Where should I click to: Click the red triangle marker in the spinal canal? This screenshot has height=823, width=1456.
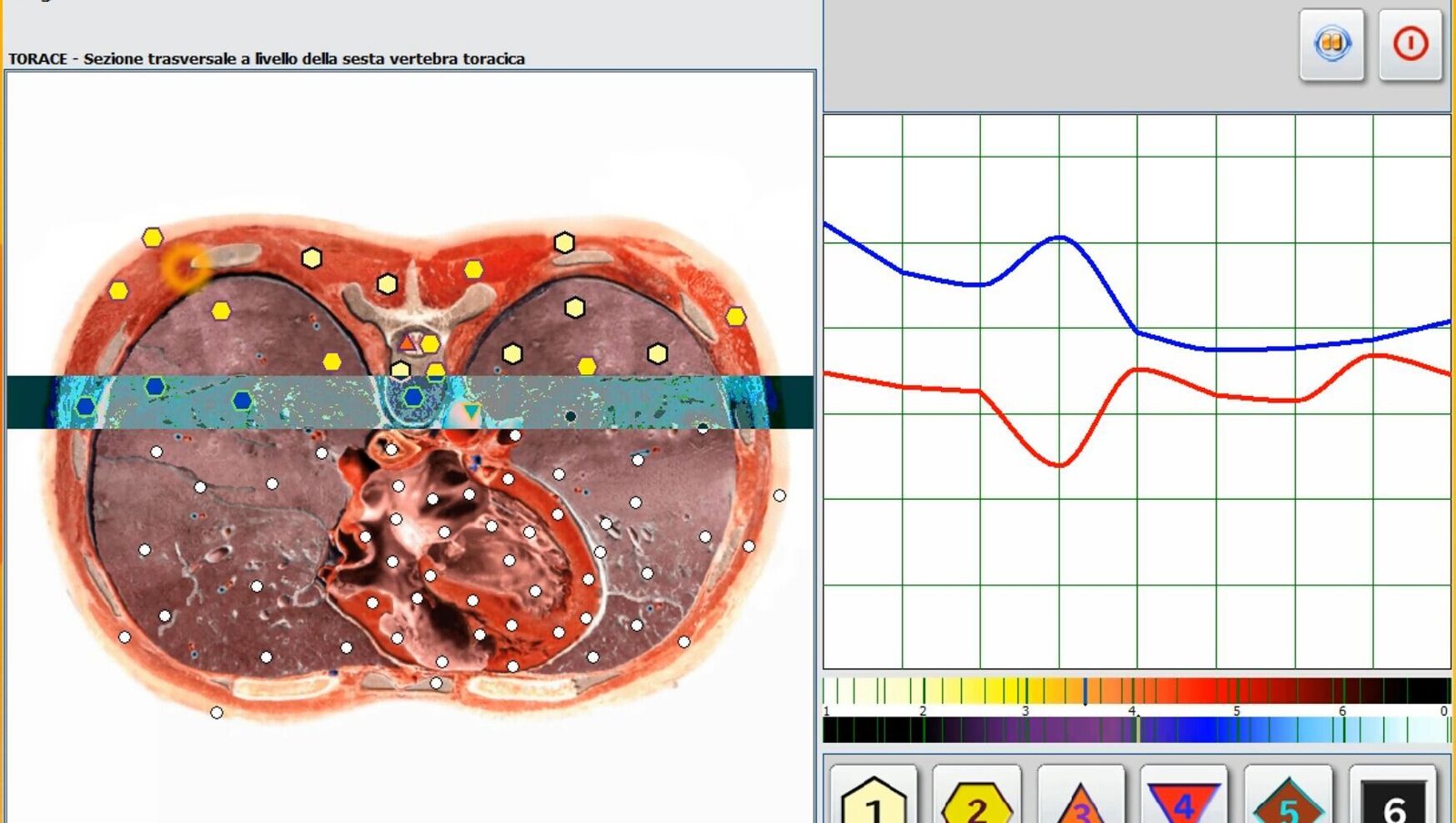(x=409, y=343)
